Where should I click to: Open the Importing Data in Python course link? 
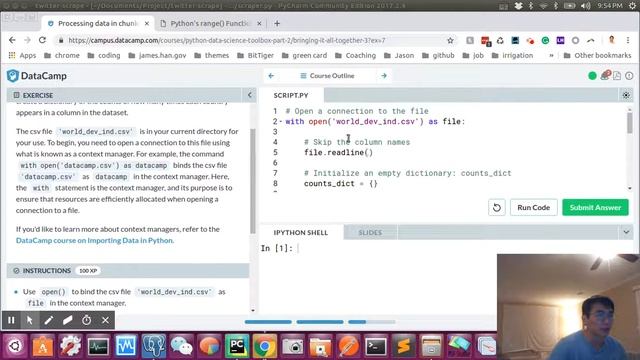[94, 240]
